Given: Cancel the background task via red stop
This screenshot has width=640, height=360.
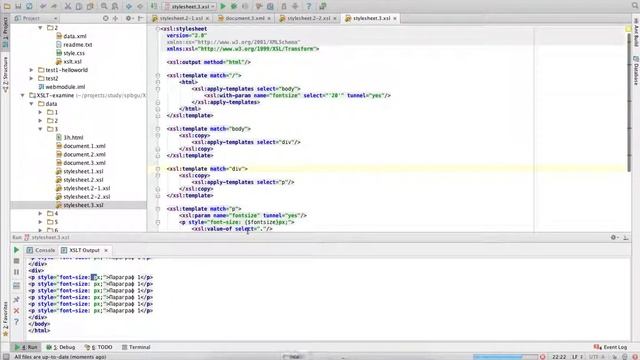Looking at the screenshot, I should point(542,357).
